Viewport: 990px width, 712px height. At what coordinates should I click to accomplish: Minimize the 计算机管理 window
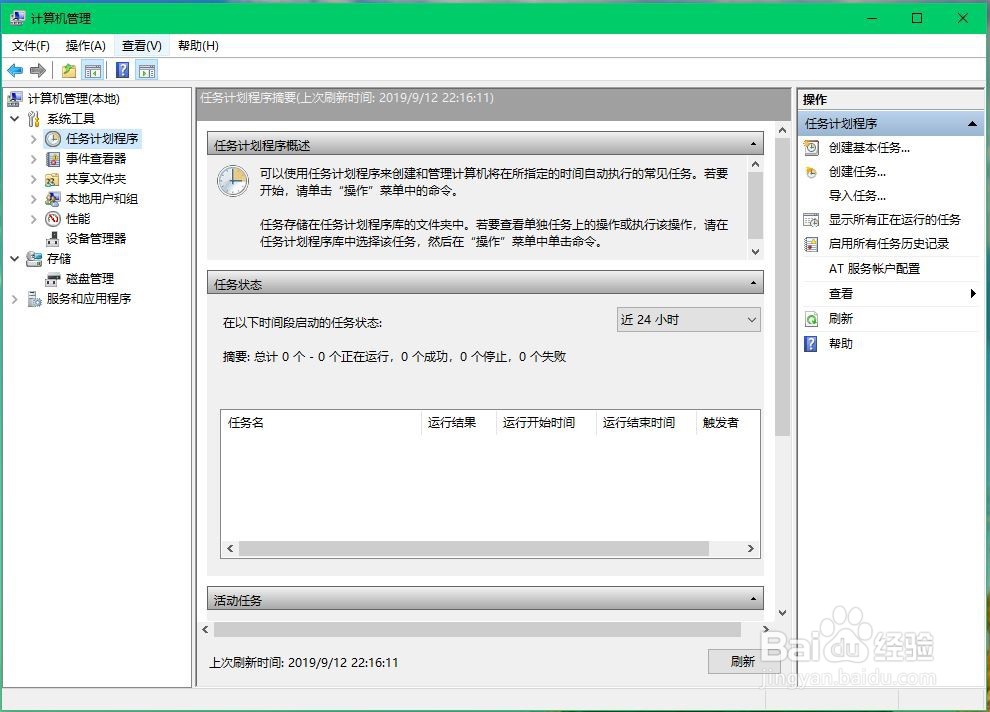(x=872, y=18)
